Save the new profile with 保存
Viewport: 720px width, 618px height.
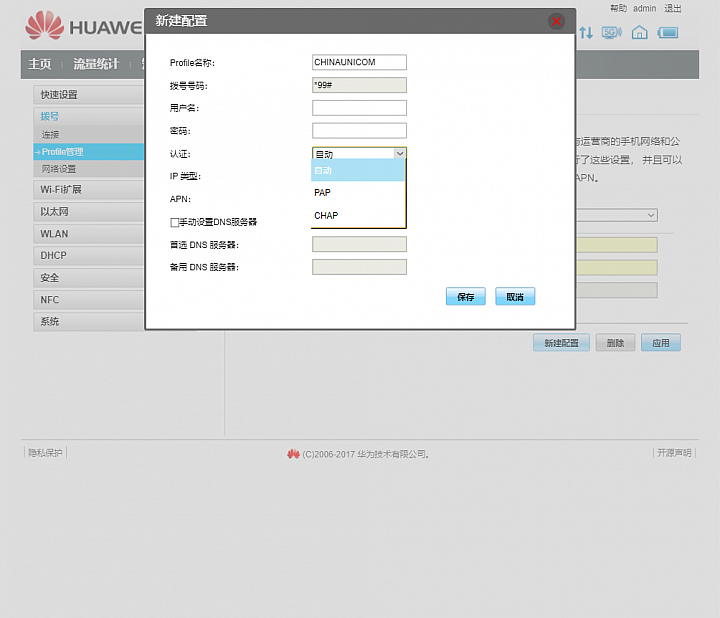coord(466,297)
